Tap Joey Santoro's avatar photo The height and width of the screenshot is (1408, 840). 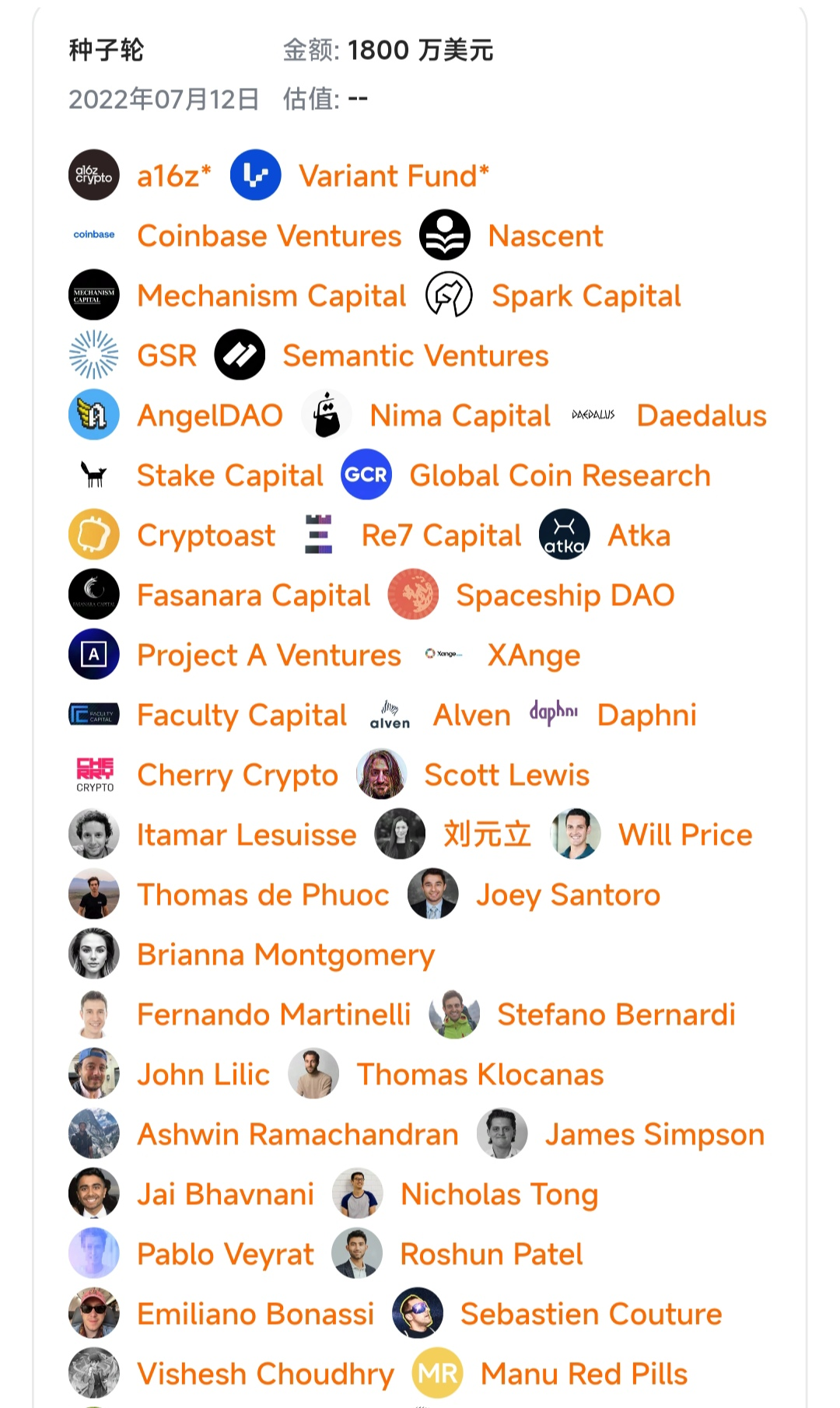point(433,894)
